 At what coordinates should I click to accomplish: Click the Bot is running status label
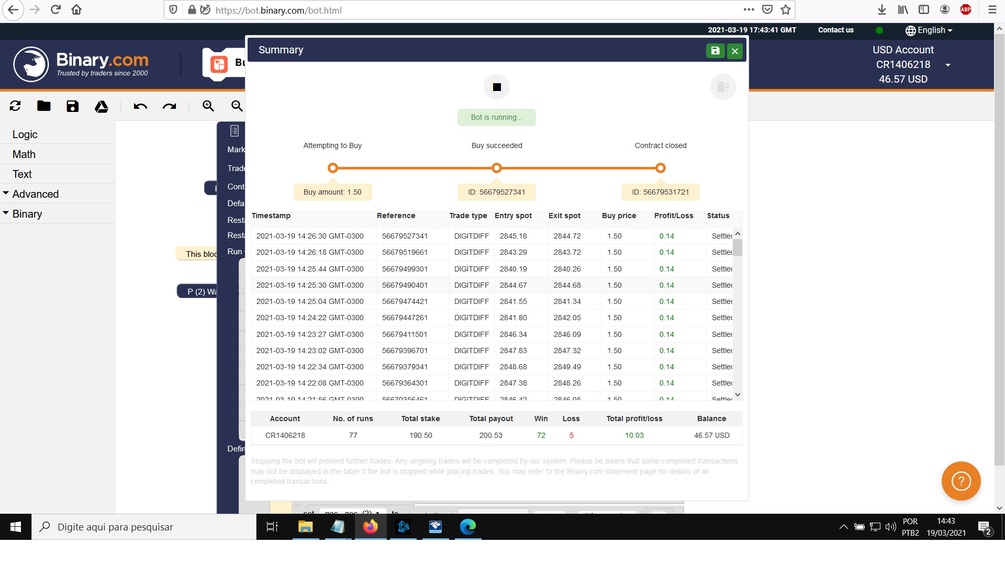click(496, 117)
